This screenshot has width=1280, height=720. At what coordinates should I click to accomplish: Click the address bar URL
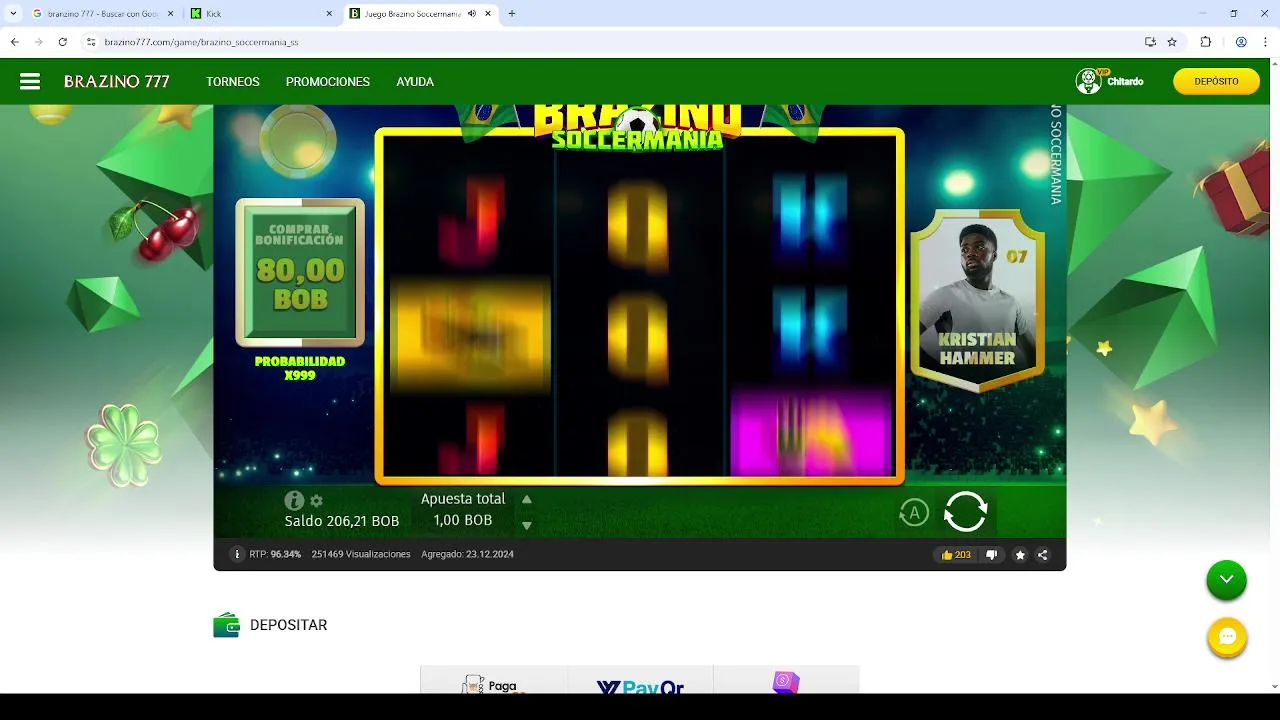pyautogui.click(x=201, y=42)
